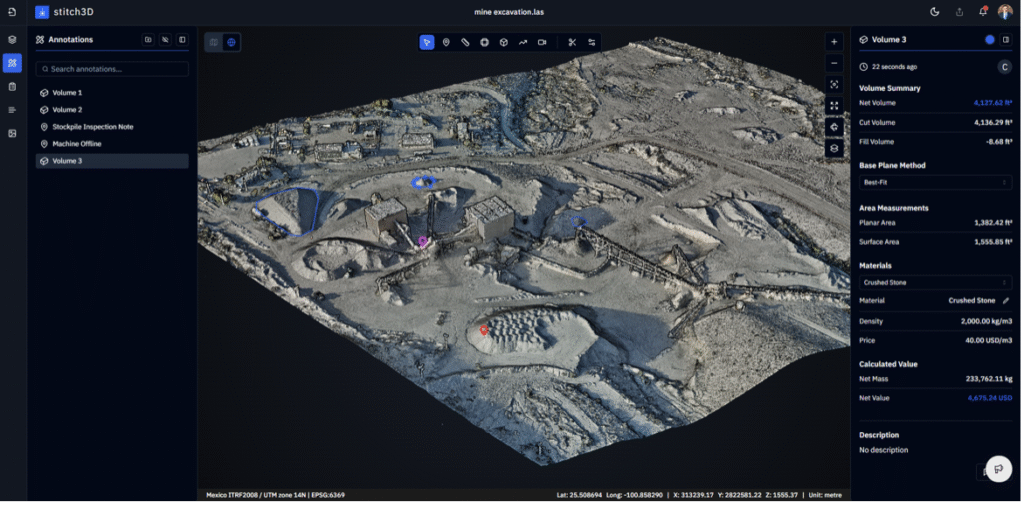Click the share/upload icon in header

pos(959,12)
